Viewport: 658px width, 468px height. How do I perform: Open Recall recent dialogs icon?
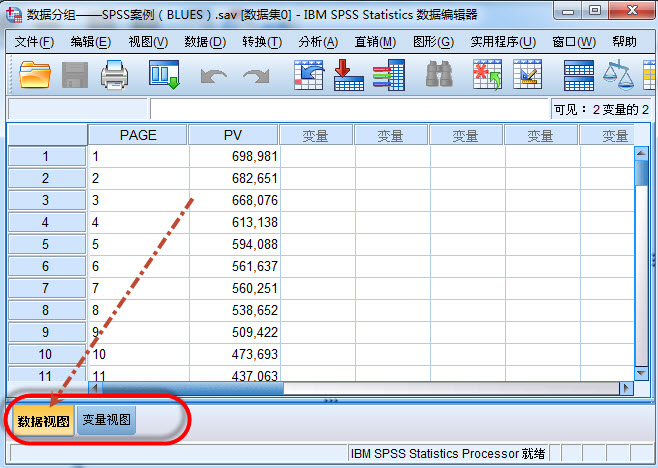pos(164,75)
